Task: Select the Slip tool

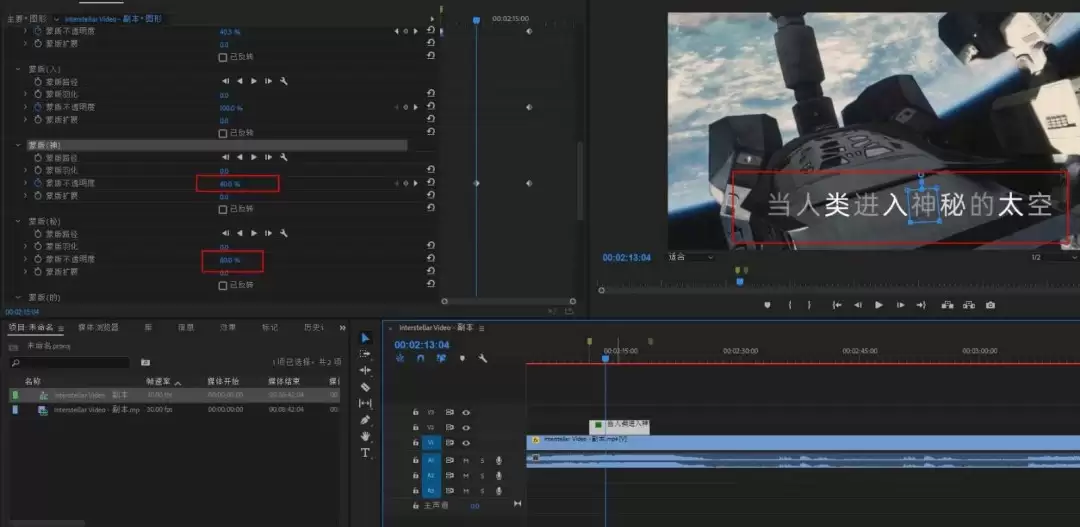Action: pos(365,403)
